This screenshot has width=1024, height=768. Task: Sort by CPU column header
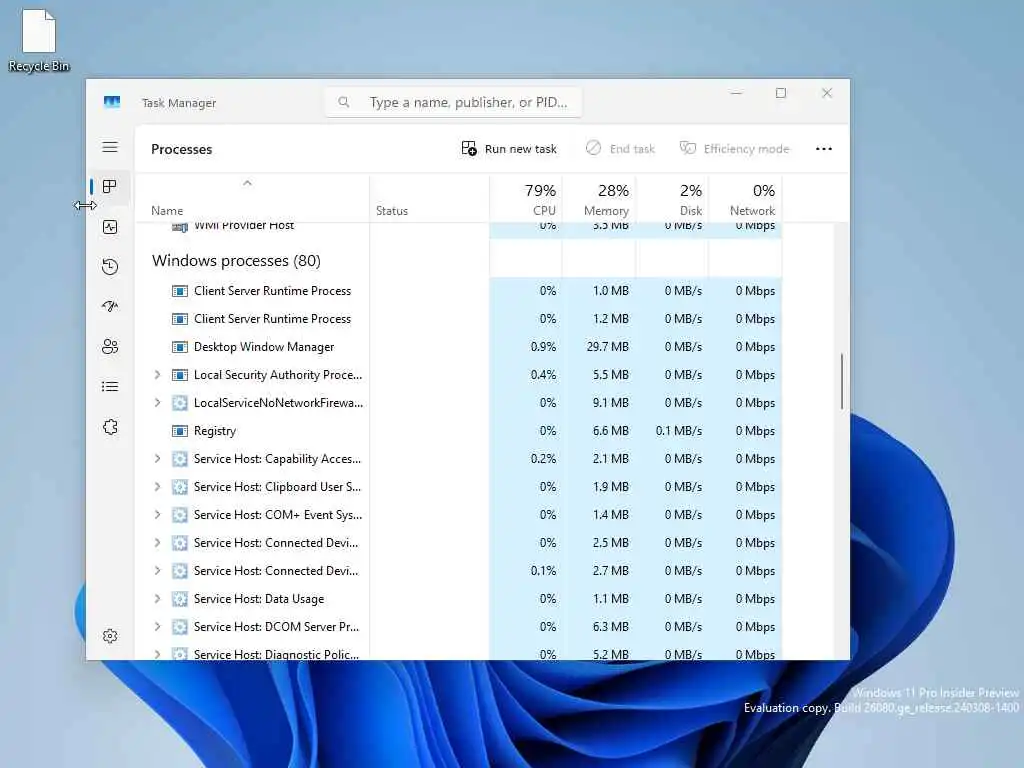pyautogui.click(x=526, y=199)
